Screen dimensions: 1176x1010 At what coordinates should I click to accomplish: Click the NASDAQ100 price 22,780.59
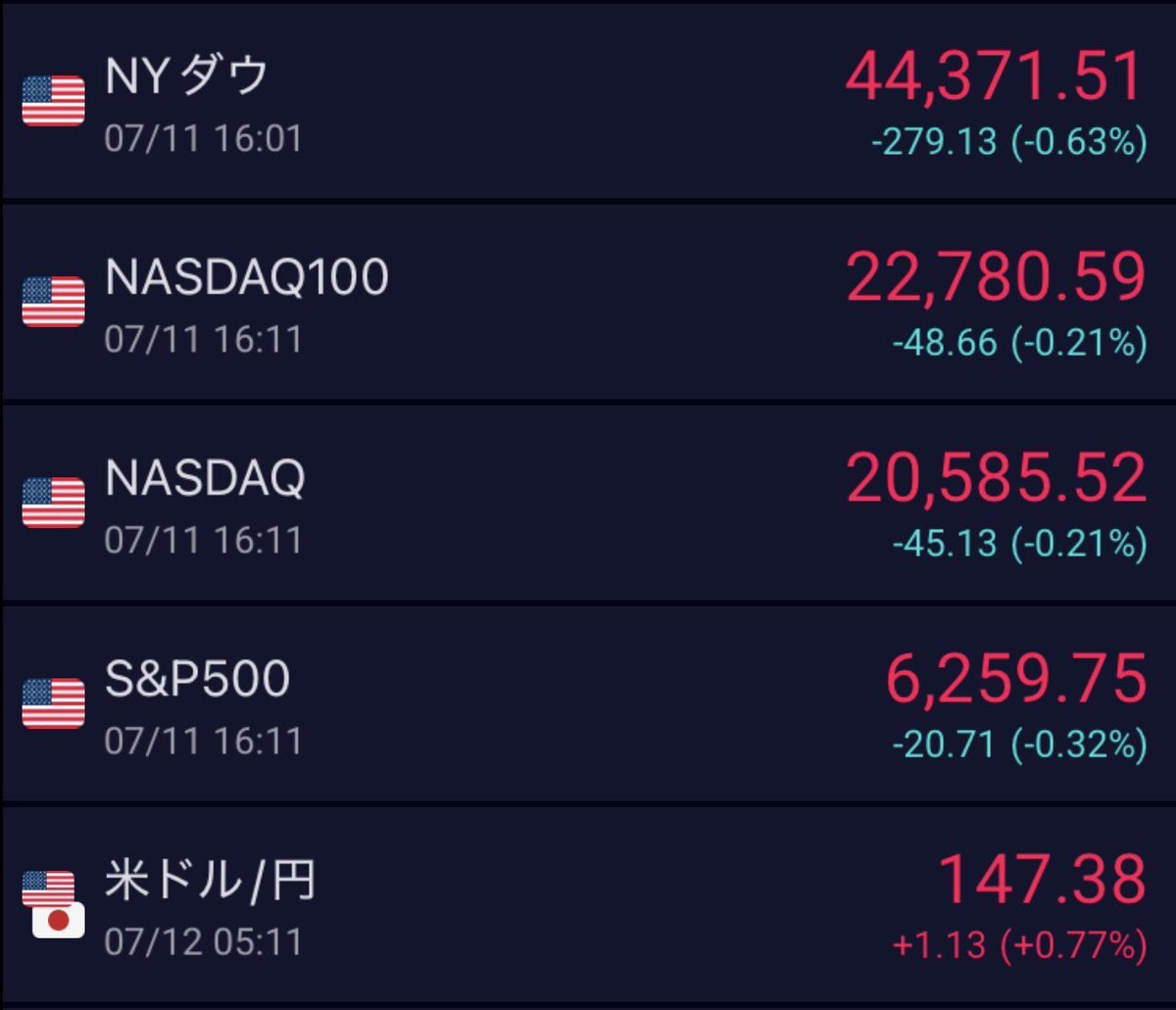point(996,277)
